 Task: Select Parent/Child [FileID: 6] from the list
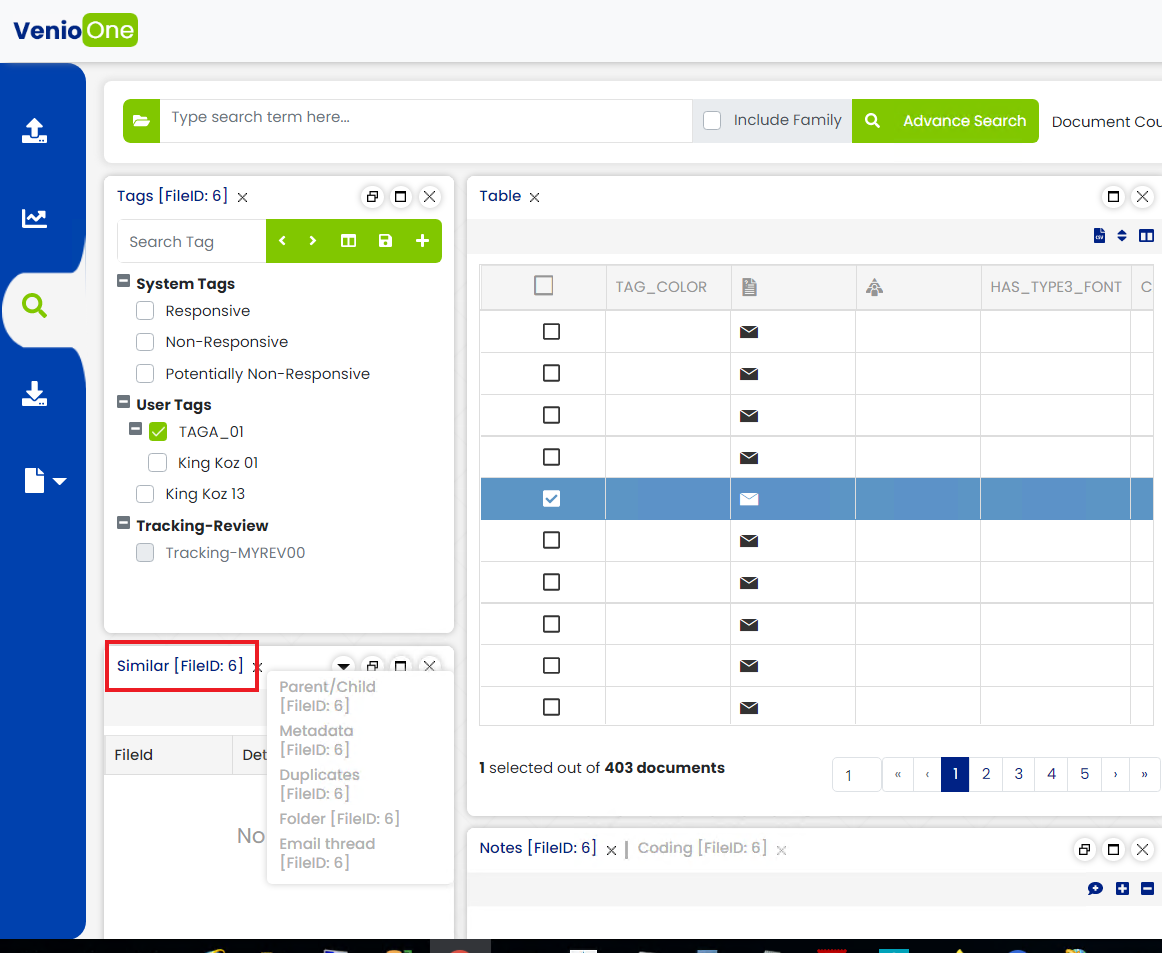pos(328,696)
